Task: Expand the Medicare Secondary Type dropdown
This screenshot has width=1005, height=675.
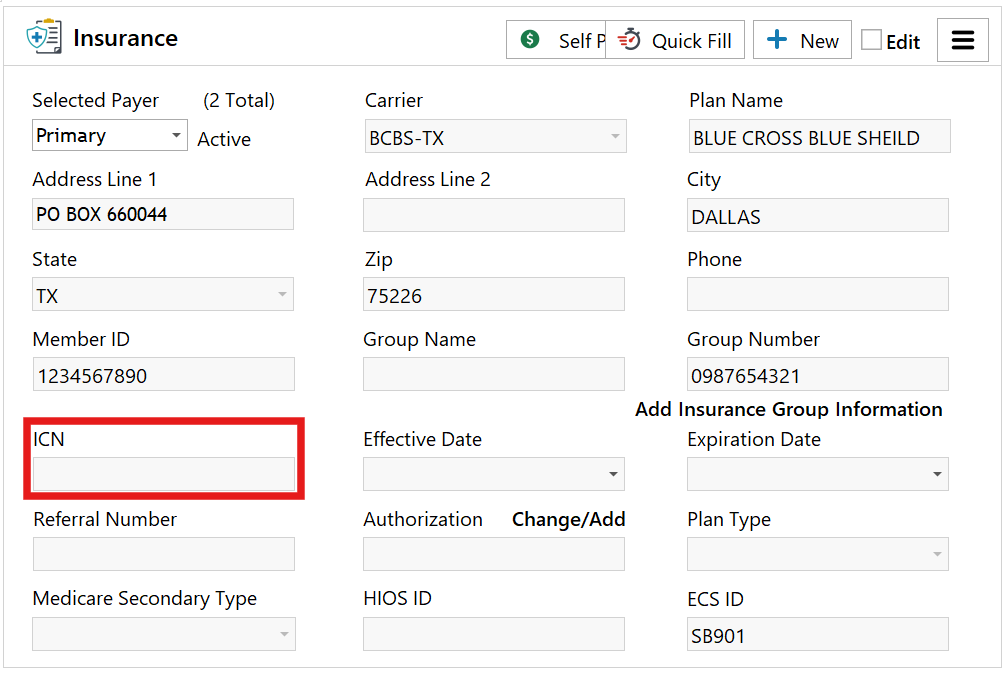Action: coord(284,634)
